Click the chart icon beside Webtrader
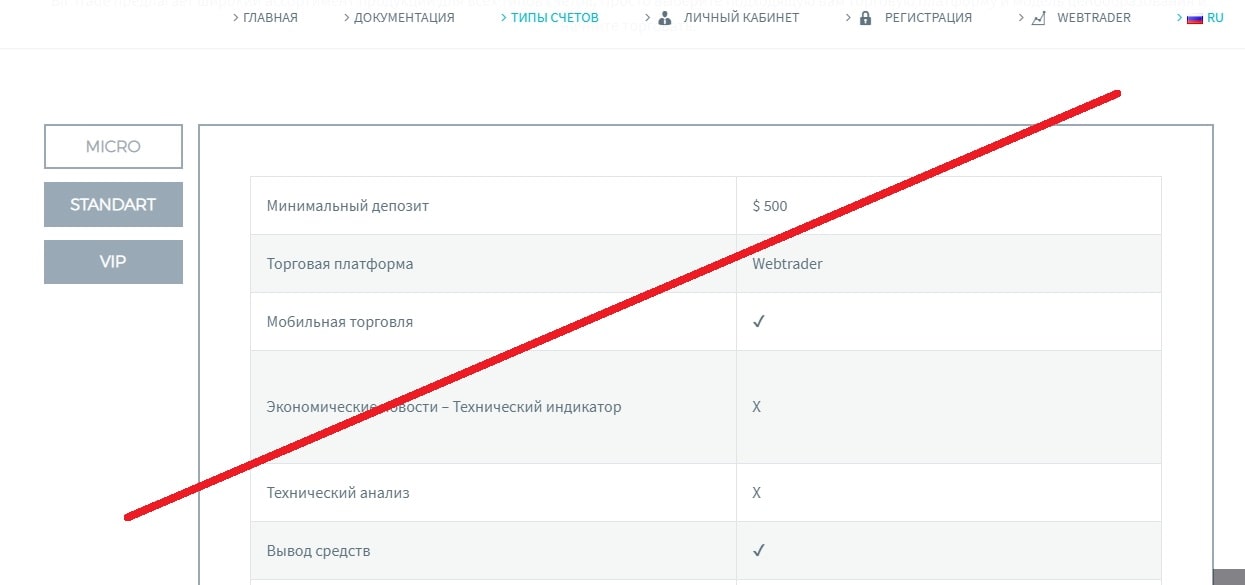Viewport: 1245px width, 585px height. pyautogui.click(x=1038, y=18)
